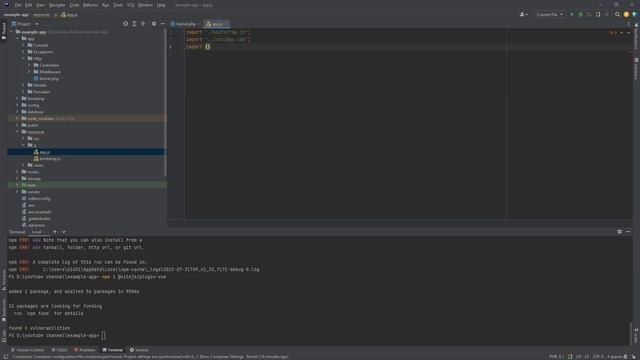Collapse the resources folder
The image size is (640, 360).
(x=18, y=132)
